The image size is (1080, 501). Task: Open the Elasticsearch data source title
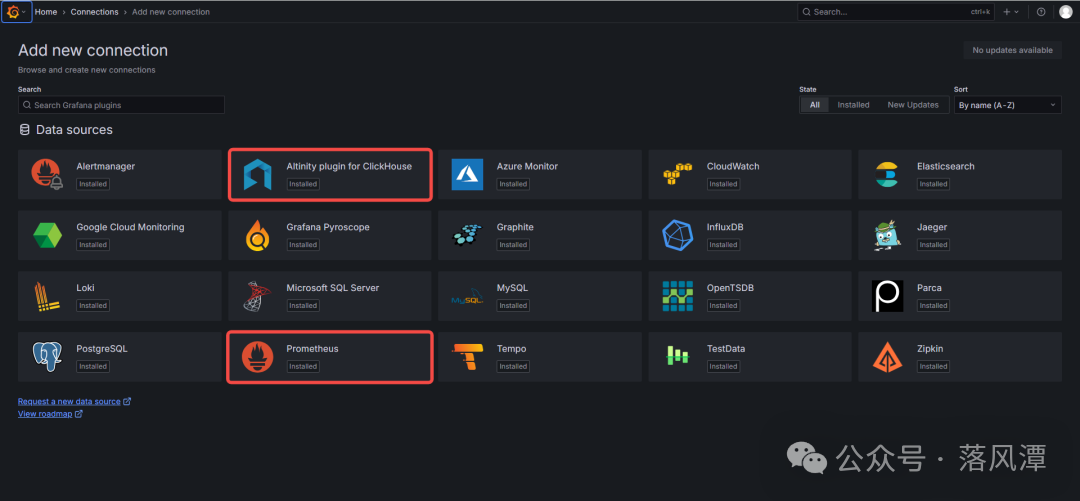tap(946, 166)
